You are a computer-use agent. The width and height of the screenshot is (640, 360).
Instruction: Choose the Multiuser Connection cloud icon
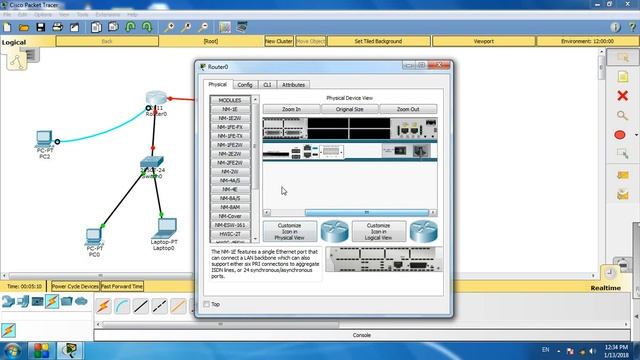click(x=81, y=302)
